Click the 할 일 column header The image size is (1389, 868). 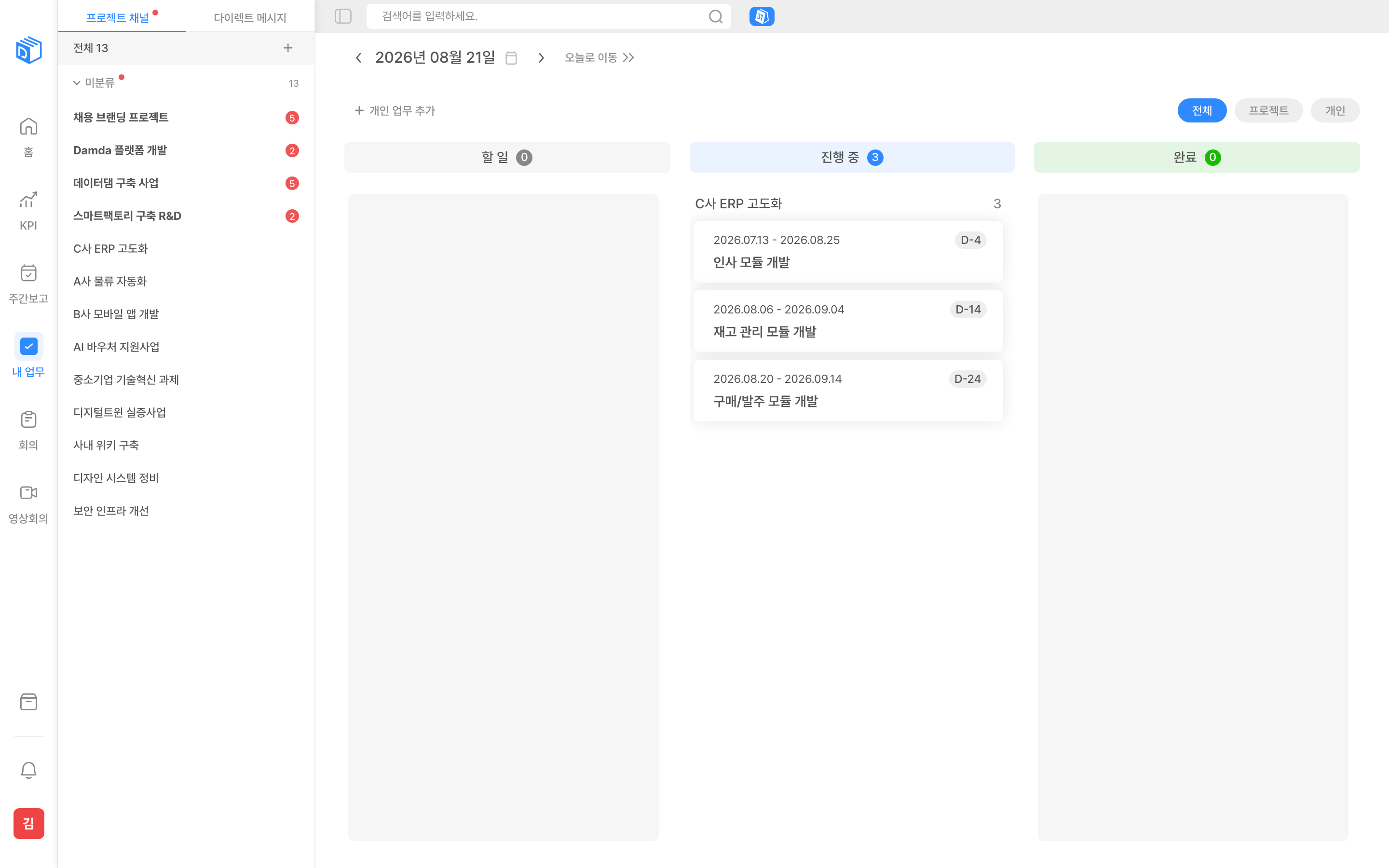(507, 157)
